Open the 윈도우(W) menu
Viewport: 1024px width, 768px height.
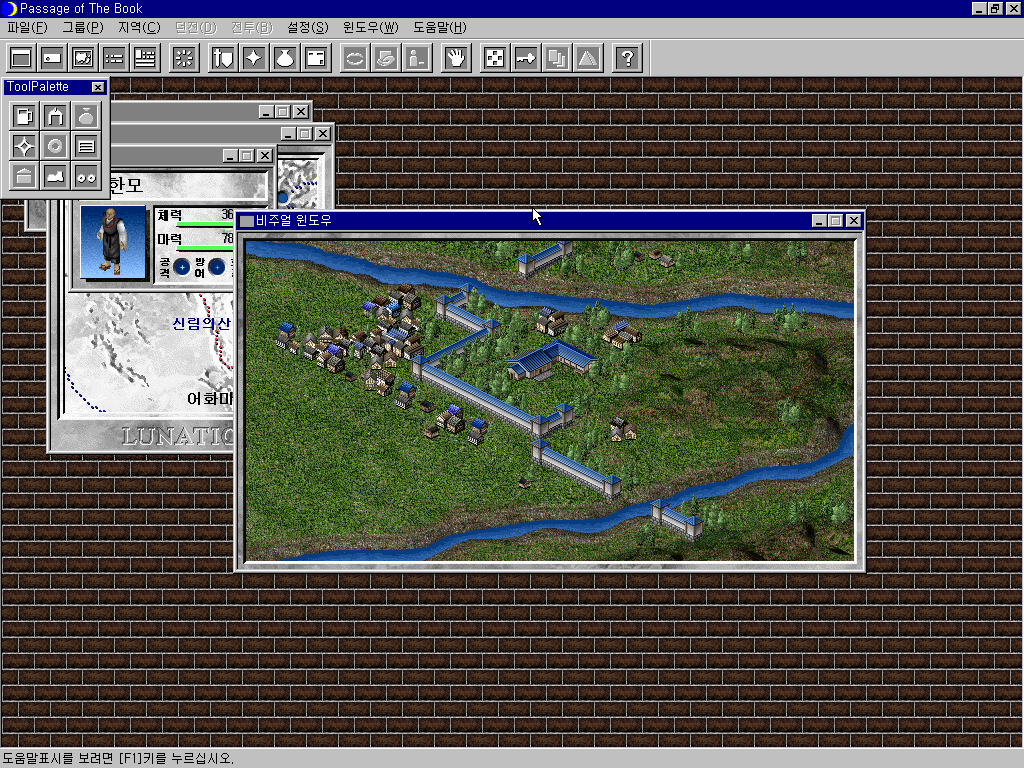pyautogui.click(x=370, y=27)
